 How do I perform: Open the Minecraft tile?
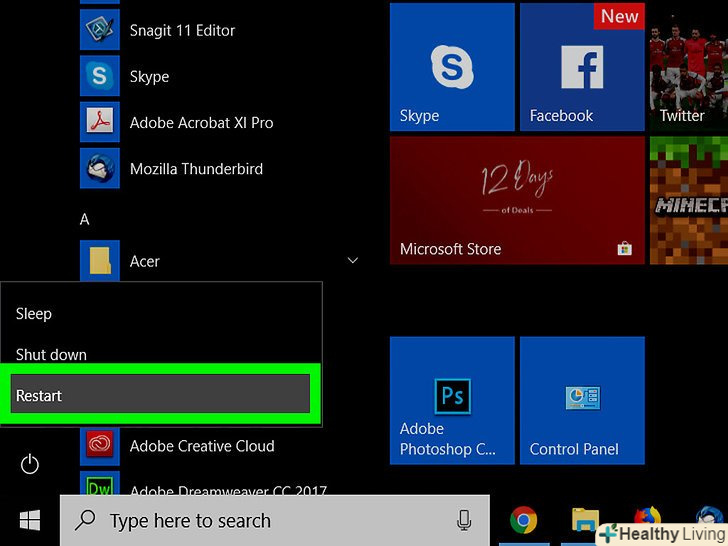689,200
